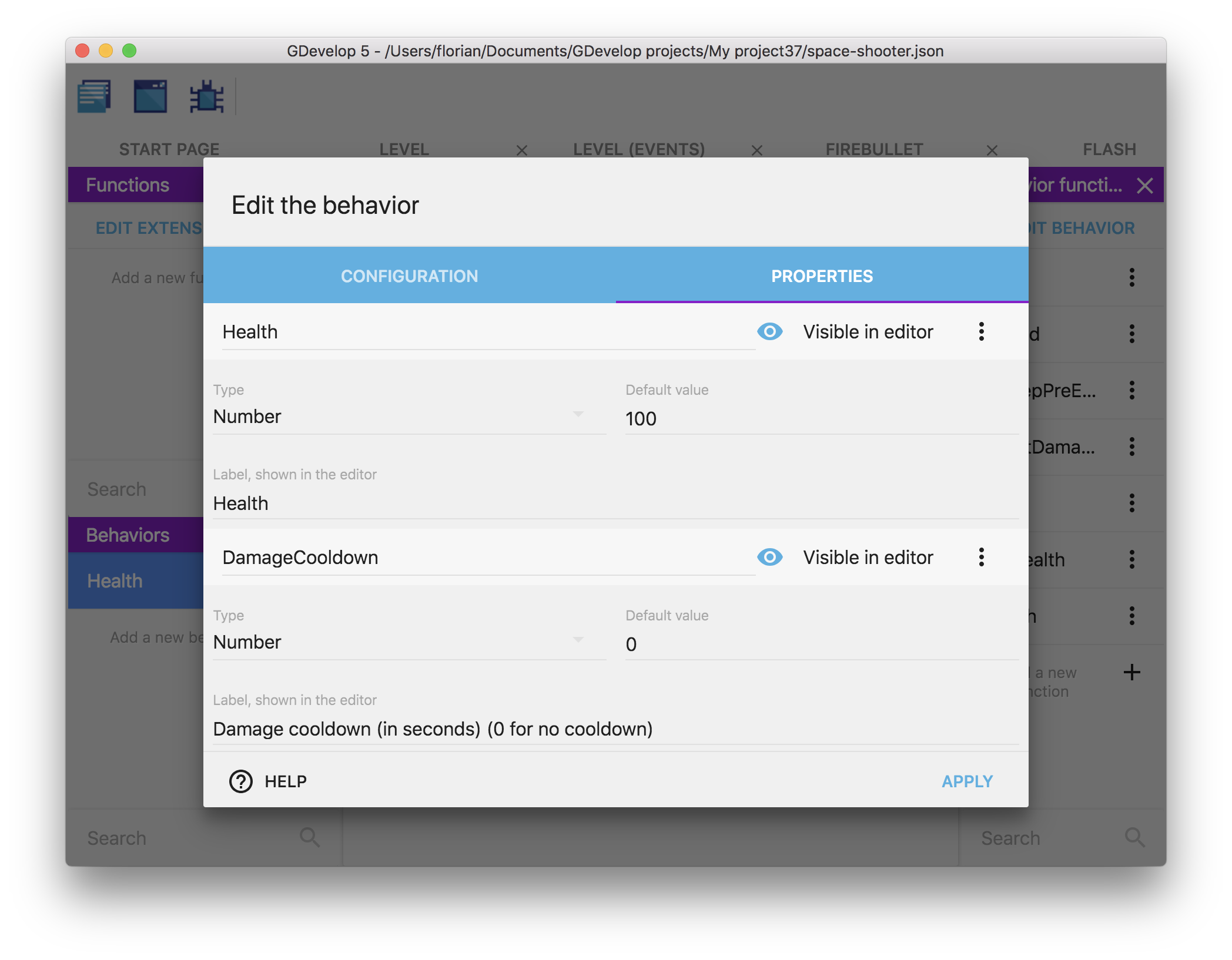
Task: Toggle DamageCooldown visibility eye icon
Action: [769, 558]
